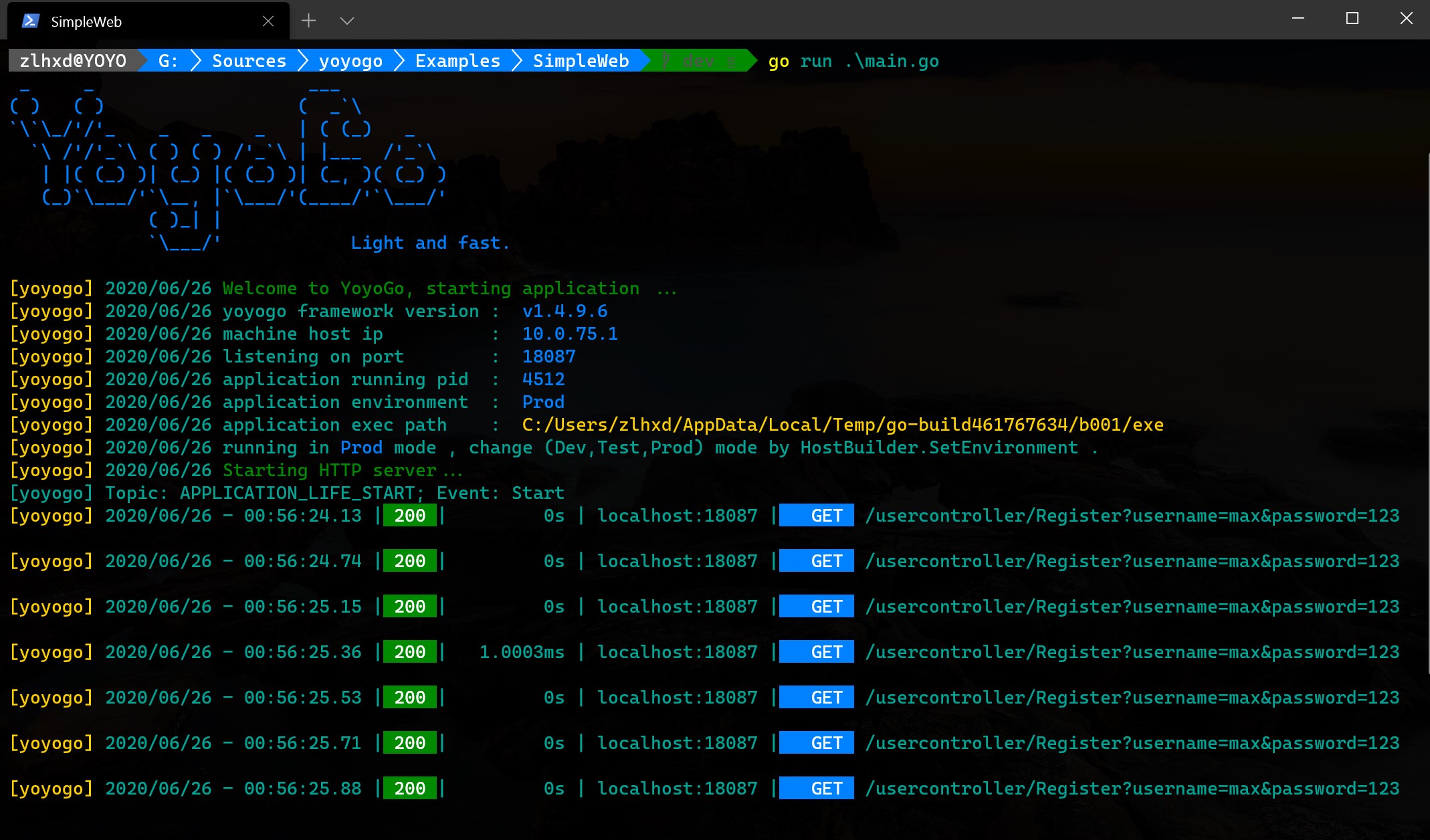This screenshot has width=1430, height=840.
Task: Click the v1.4.9.6 version number text
Action: click(x=565, y=311)
